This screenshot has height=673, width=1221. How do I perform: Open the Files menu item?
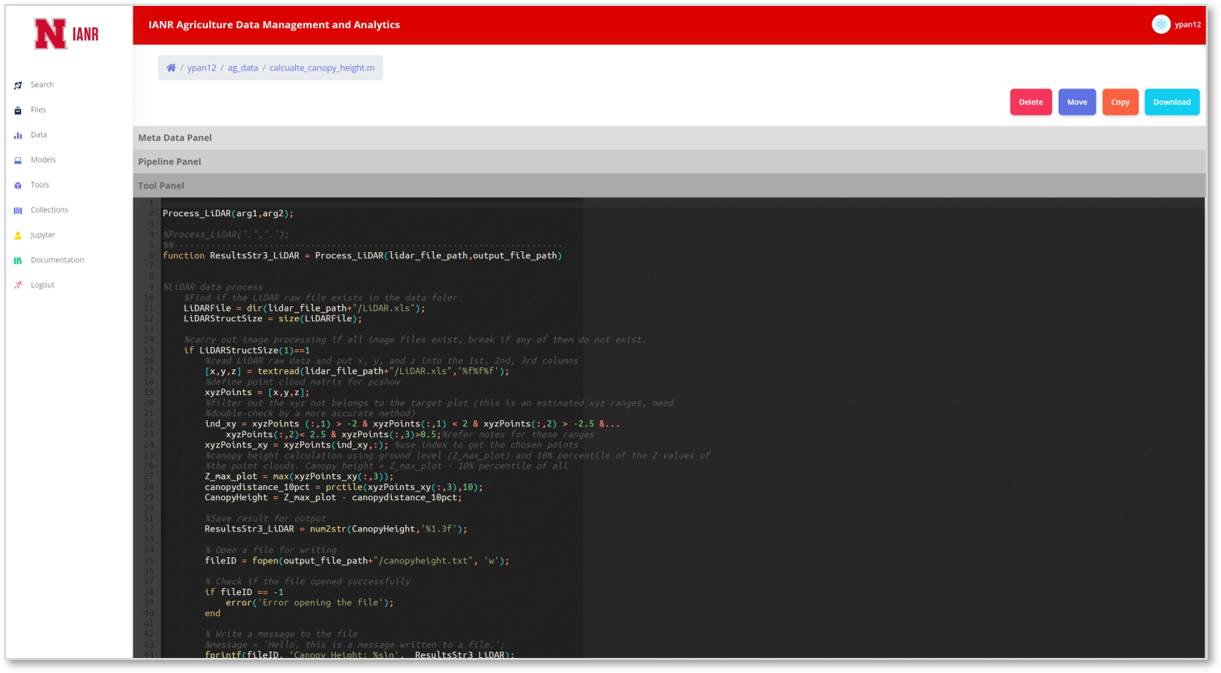[38, 110]
